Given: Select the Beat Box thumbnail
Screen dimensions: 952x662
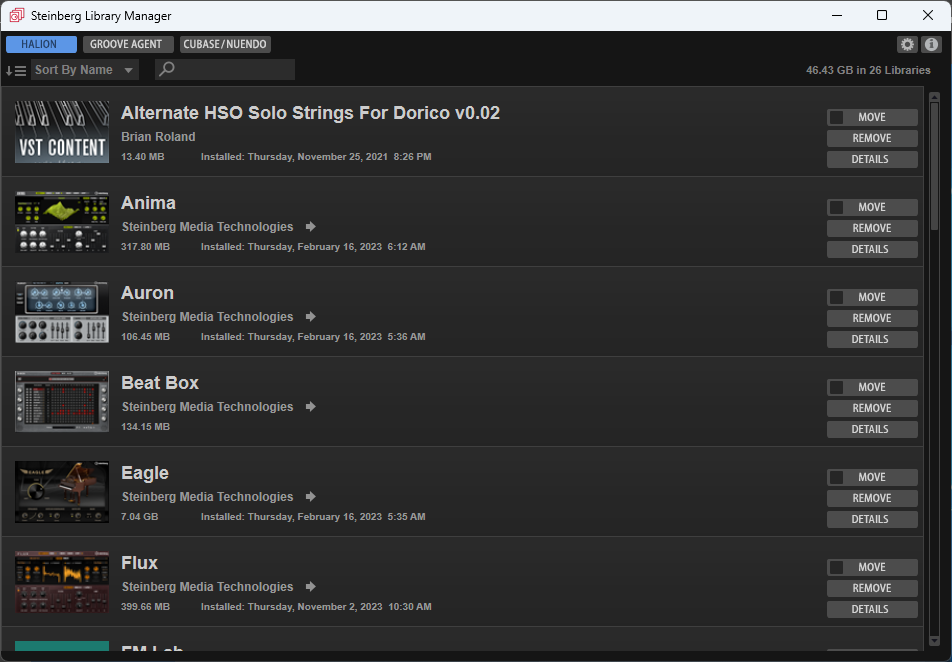Looking at the screenshot, I should point(62,401).
